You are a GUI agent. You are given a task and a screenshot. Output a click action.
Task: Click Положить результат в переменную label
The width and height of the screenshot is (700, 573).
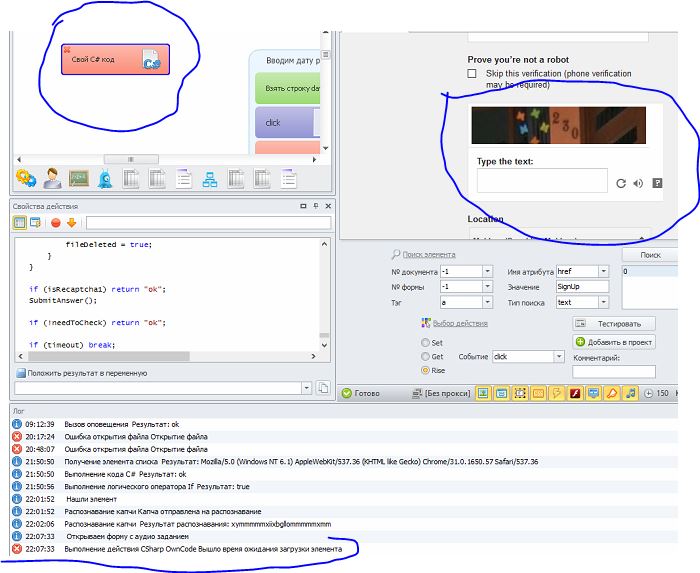87,373
